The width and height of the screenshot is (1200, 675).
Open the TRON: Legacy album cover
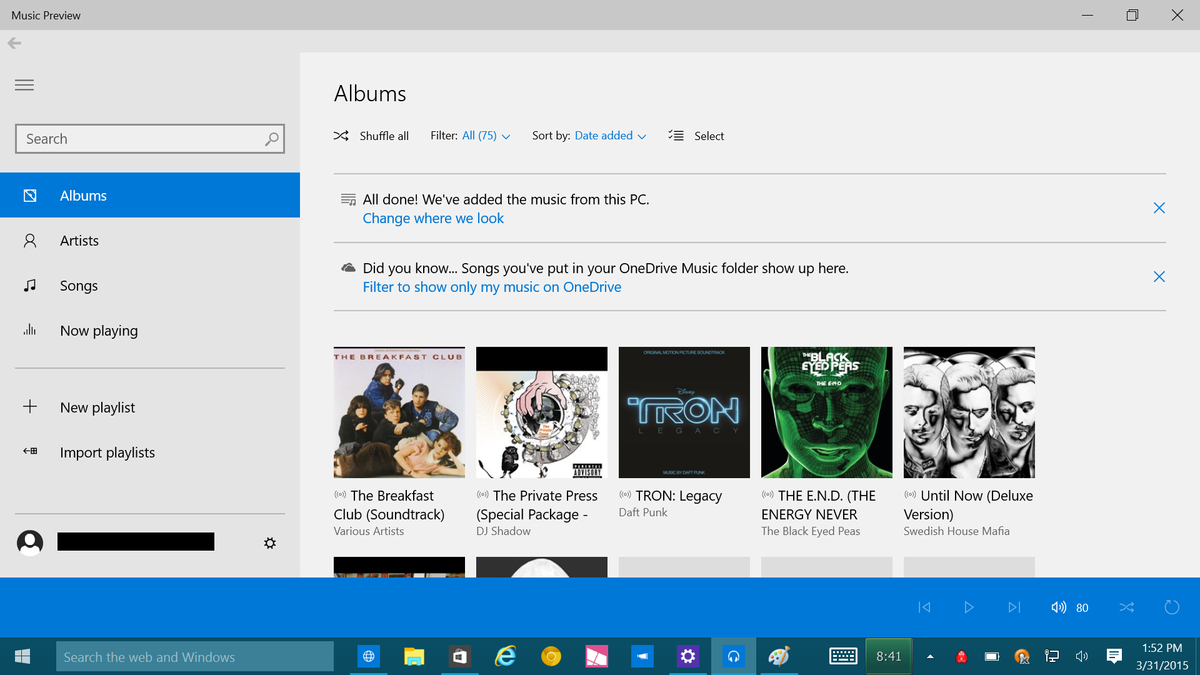[x=683, y=412]
